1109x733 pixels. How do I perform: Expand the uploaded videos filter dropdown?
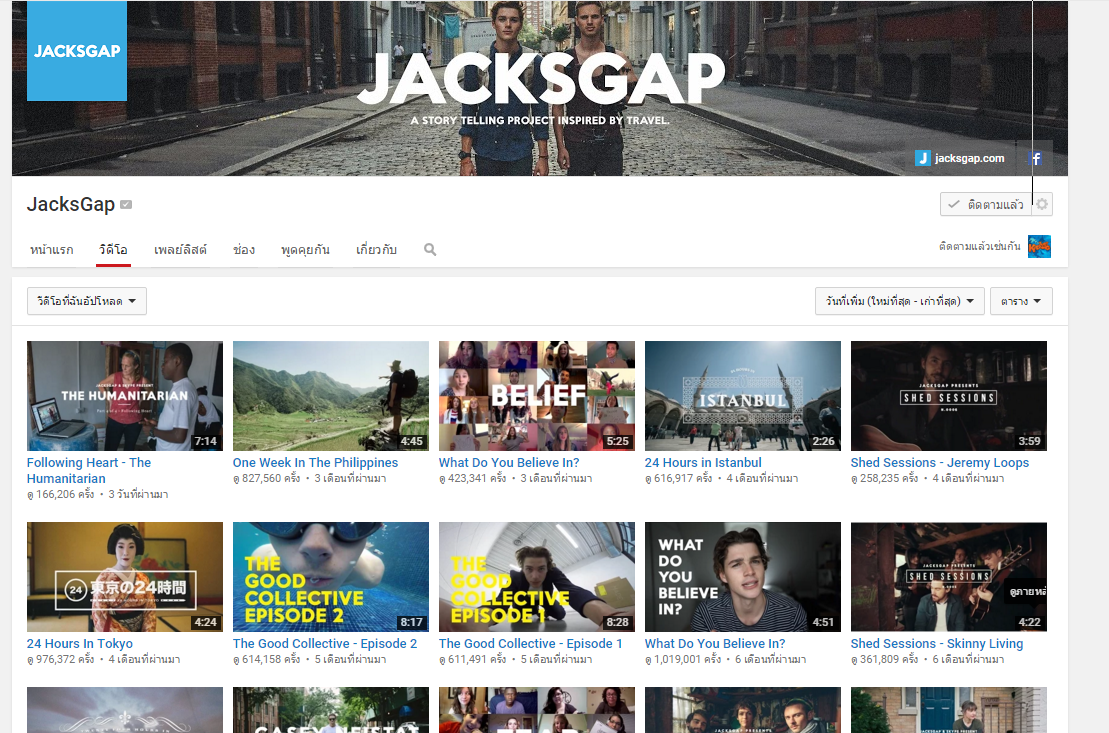coord(87,301)
